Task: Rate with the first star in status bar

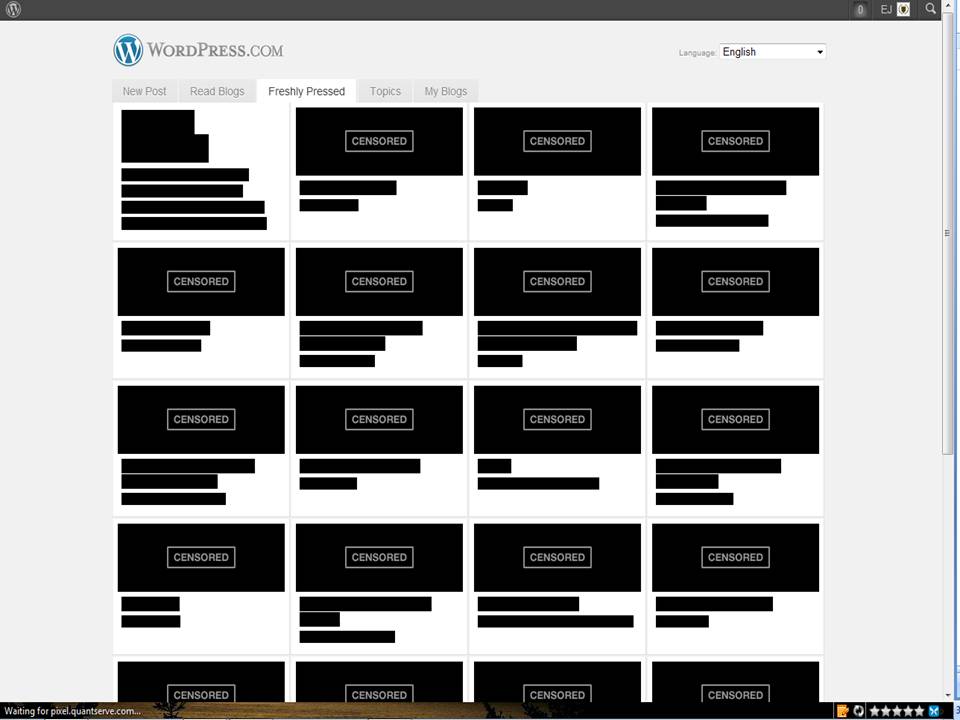Action: point(874,711)
